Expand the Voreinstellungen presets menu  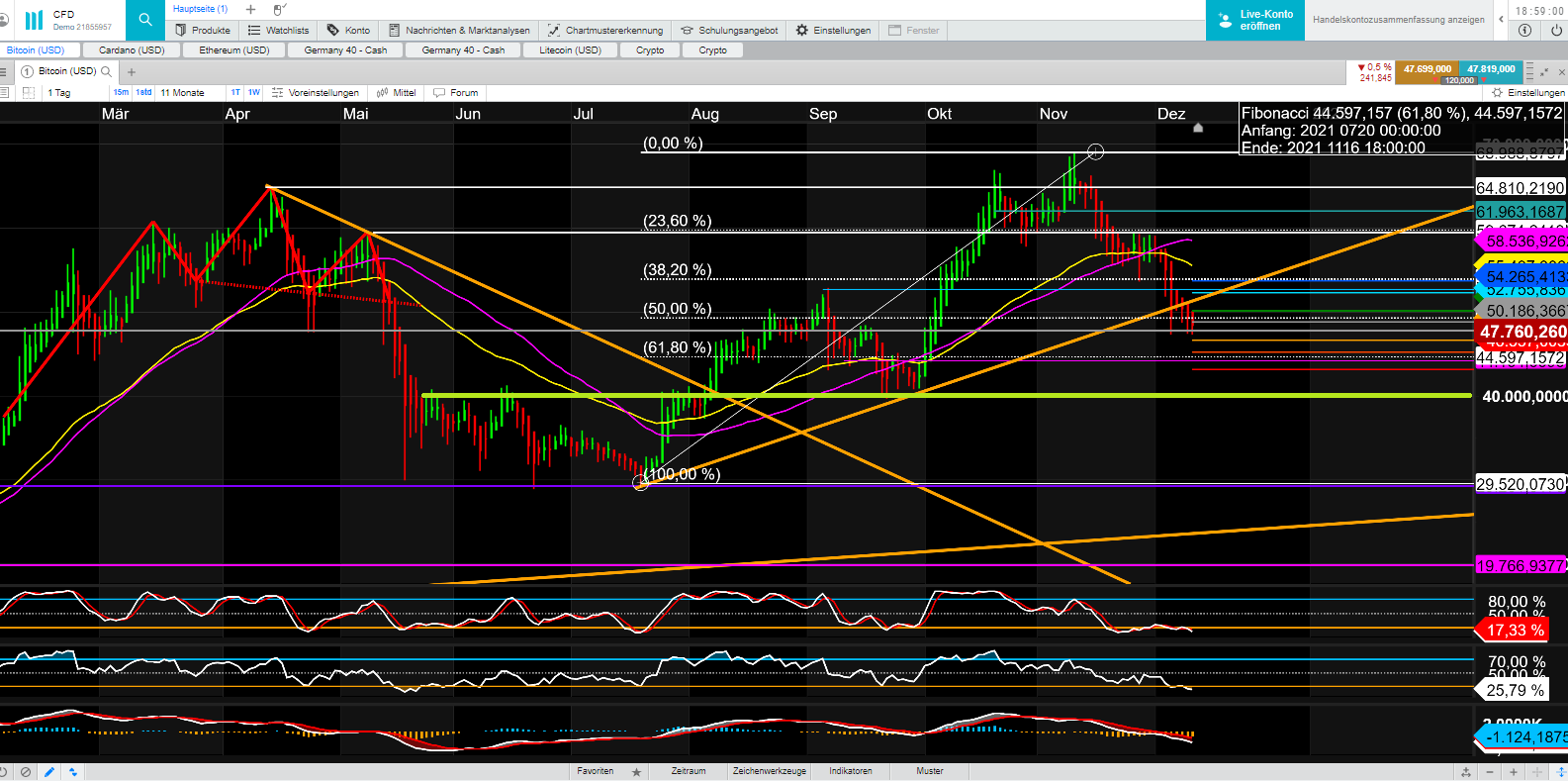pos(316,93)
